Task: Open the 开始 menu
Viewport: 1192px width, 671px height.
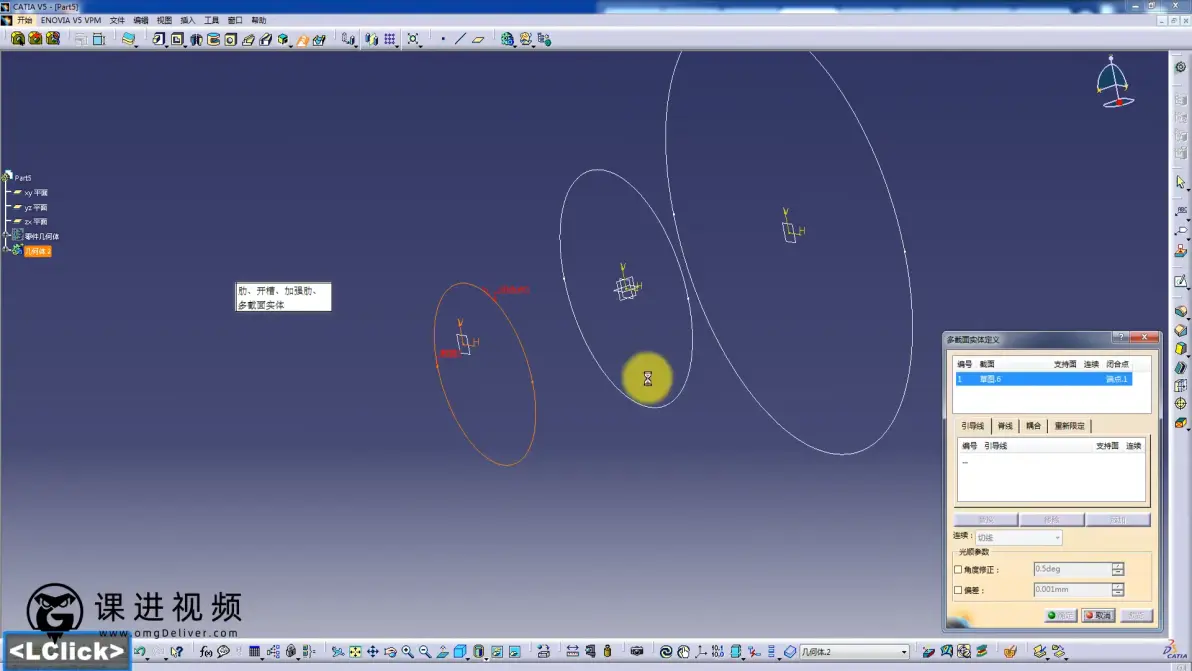Action: [24, 21]
